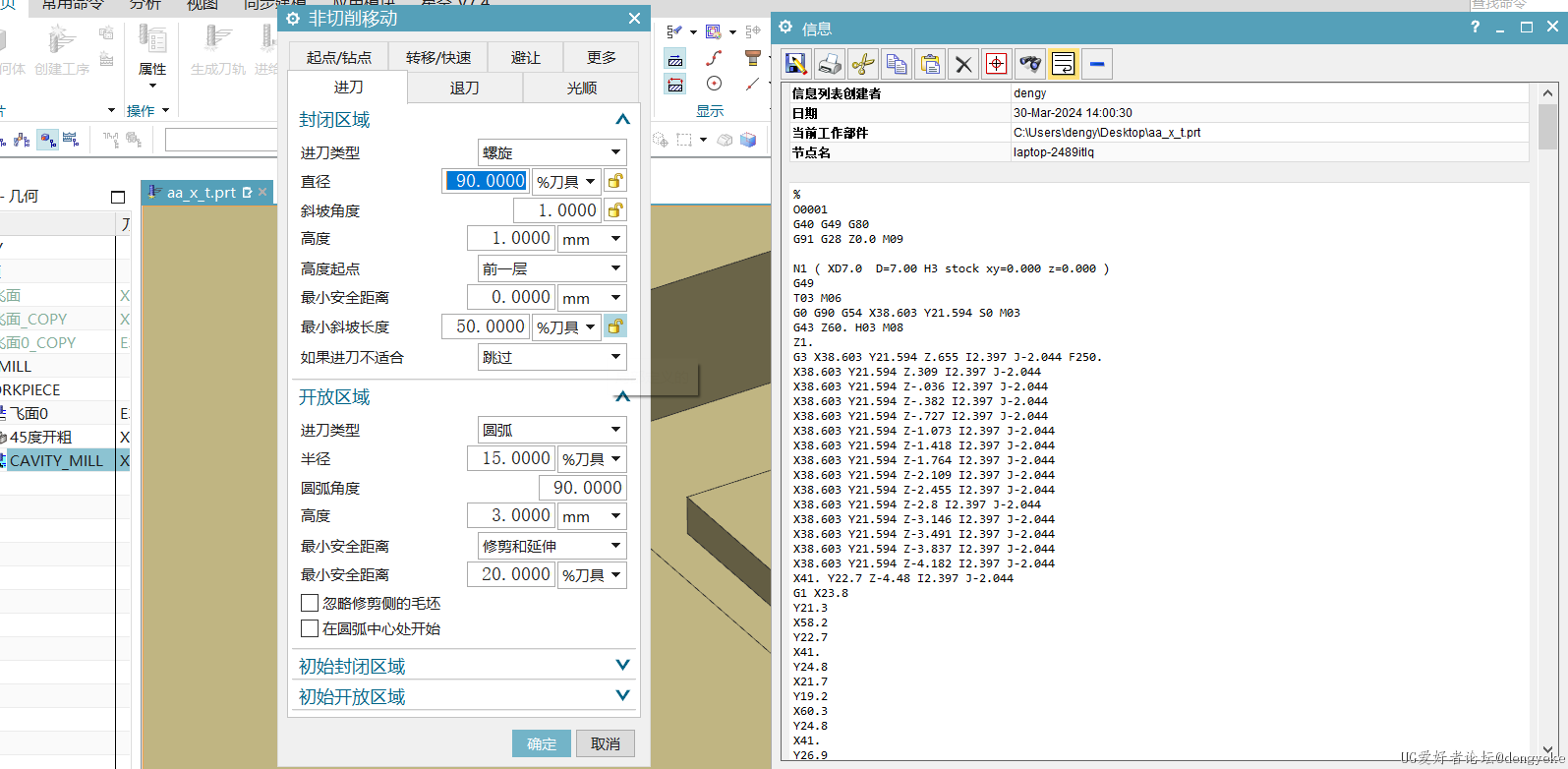Click the Information window vertical scrollbar thumb

[1547, 126]
